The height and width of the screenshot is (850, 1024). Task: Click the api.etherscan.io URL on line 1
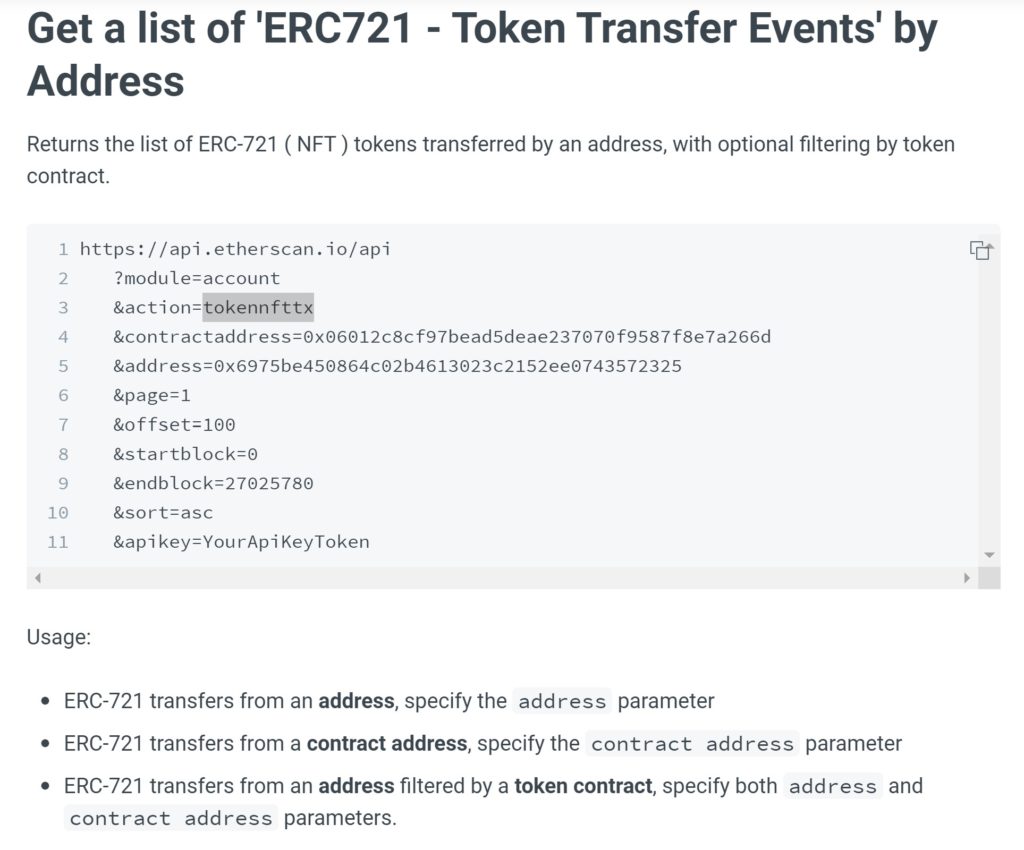coord(235,249)
